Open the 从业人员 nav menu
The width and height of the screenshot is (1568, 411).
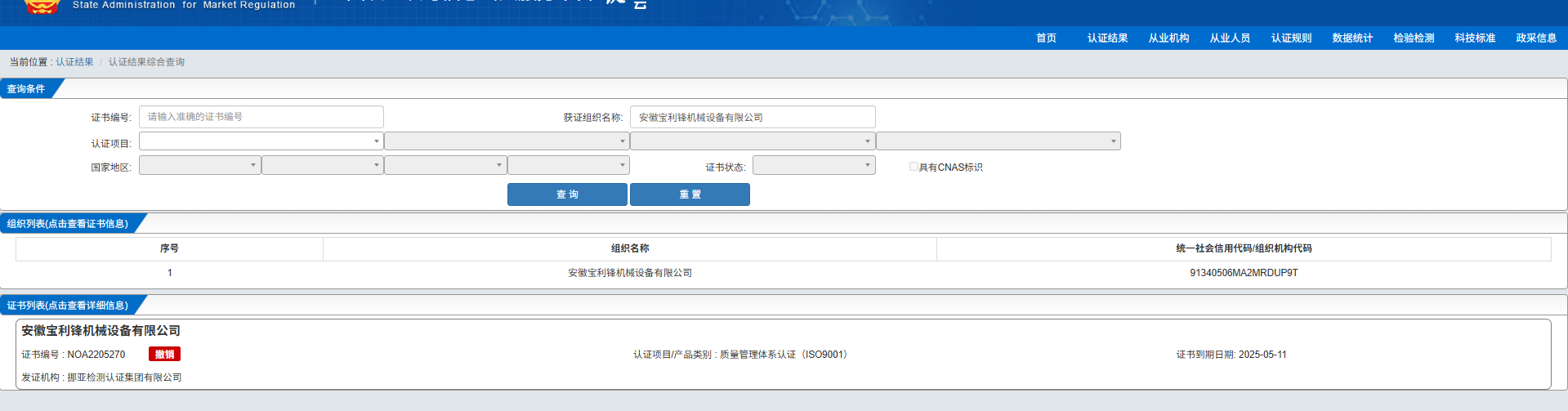[x=1230, y=38]
